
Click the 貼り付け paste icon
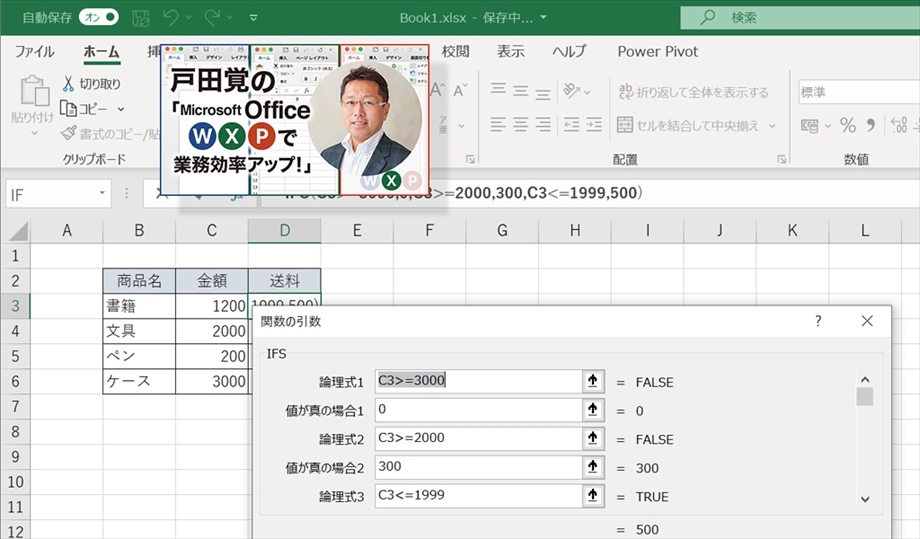pos(34,91)
